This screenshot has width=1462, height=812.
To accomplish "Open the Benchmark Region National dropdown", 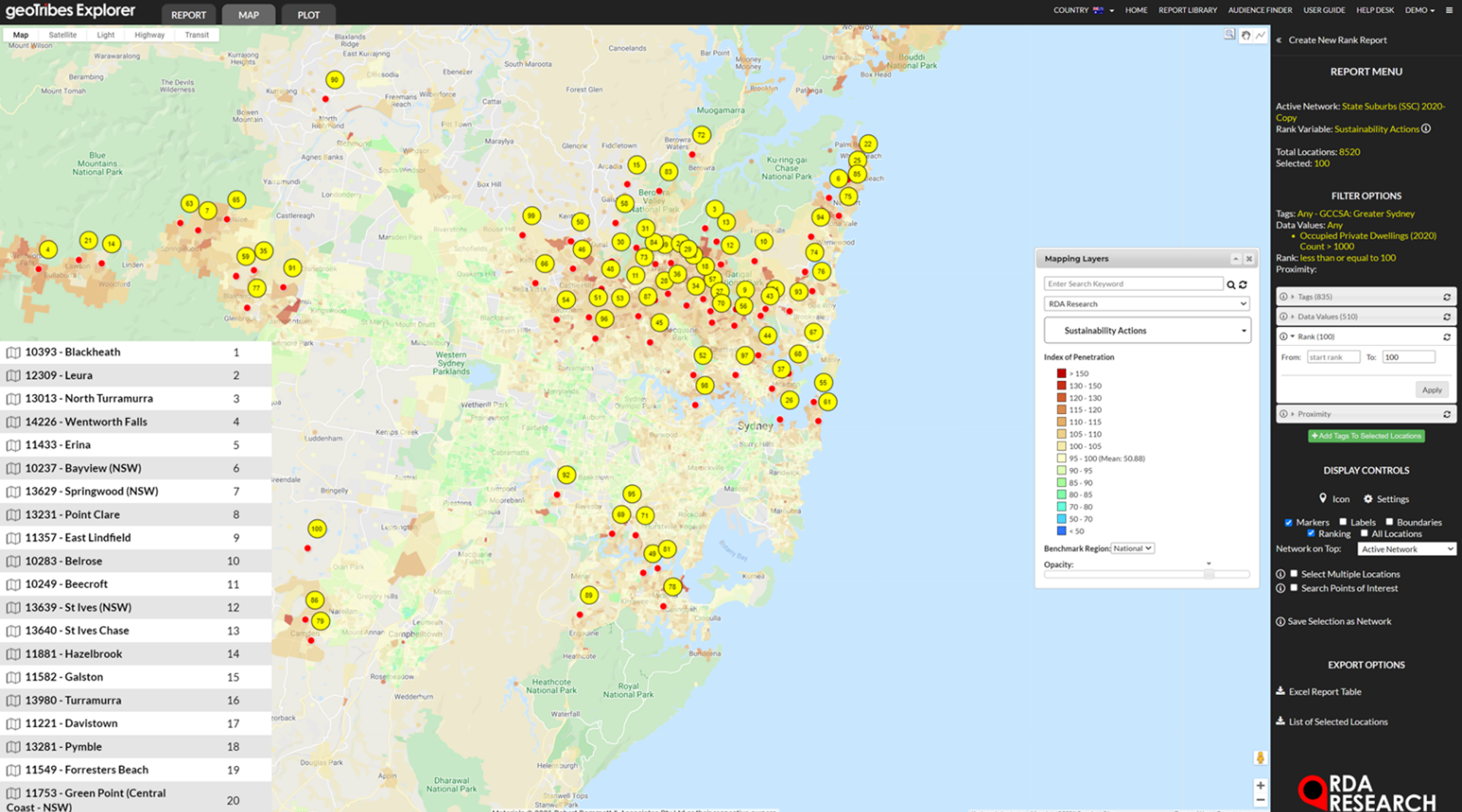I will point(1132,548).
